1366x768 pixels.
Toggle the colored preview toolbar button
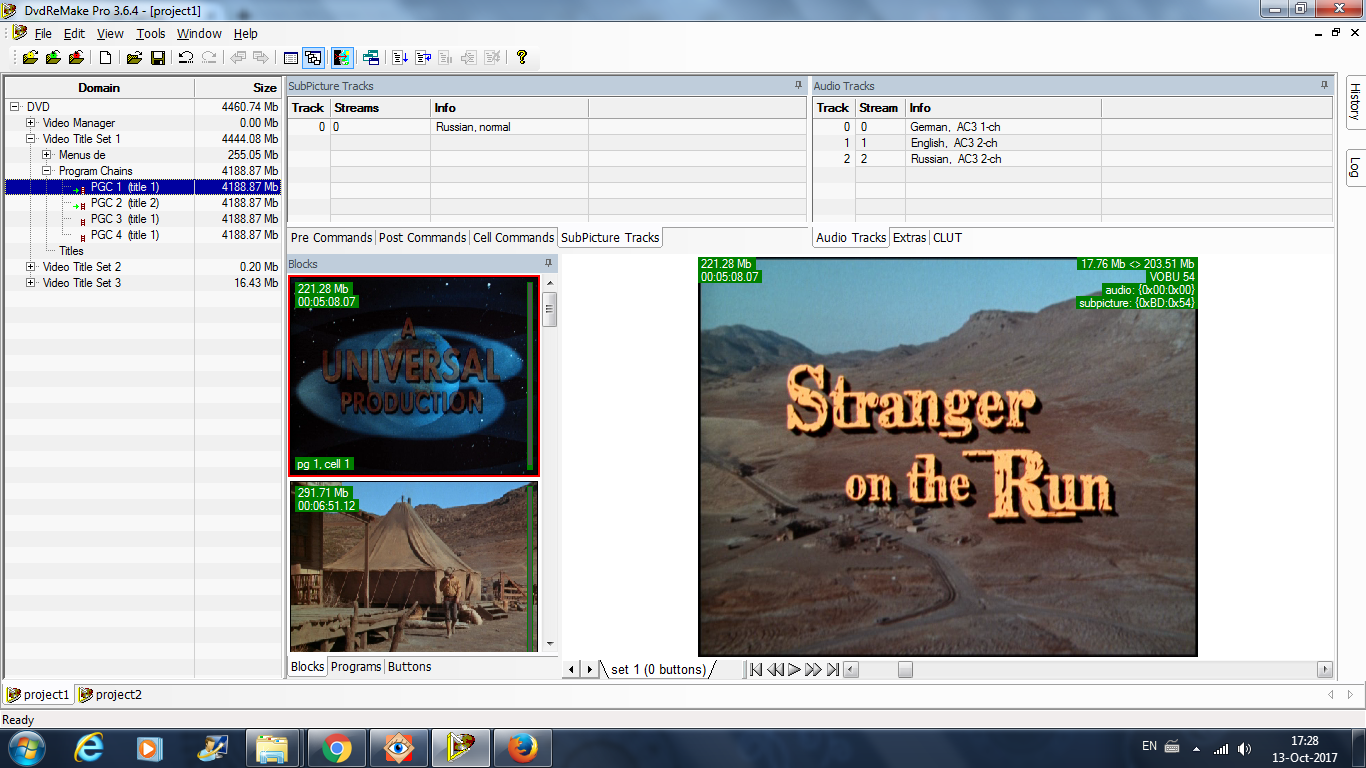click(342, 58)
